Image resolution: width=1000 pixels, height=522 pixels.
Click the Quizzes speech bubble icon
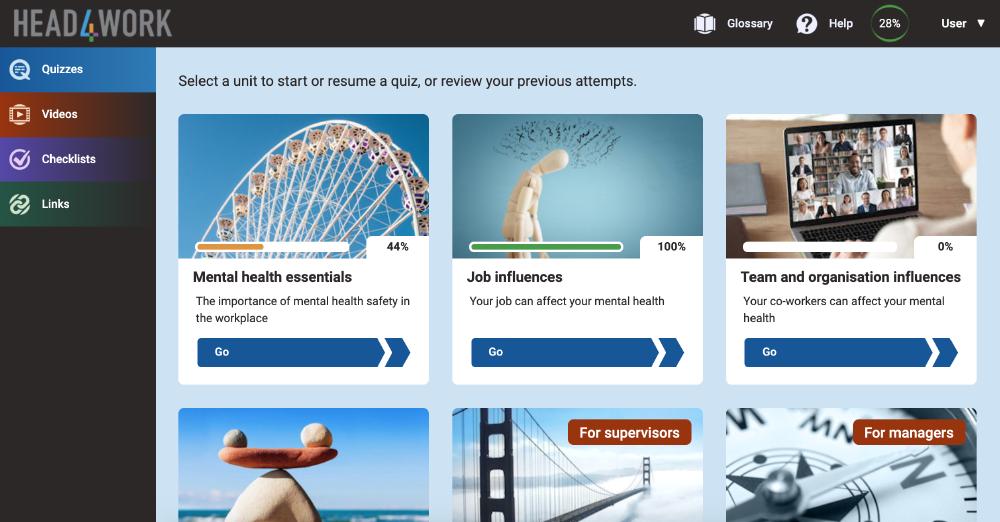click(20, 70)
